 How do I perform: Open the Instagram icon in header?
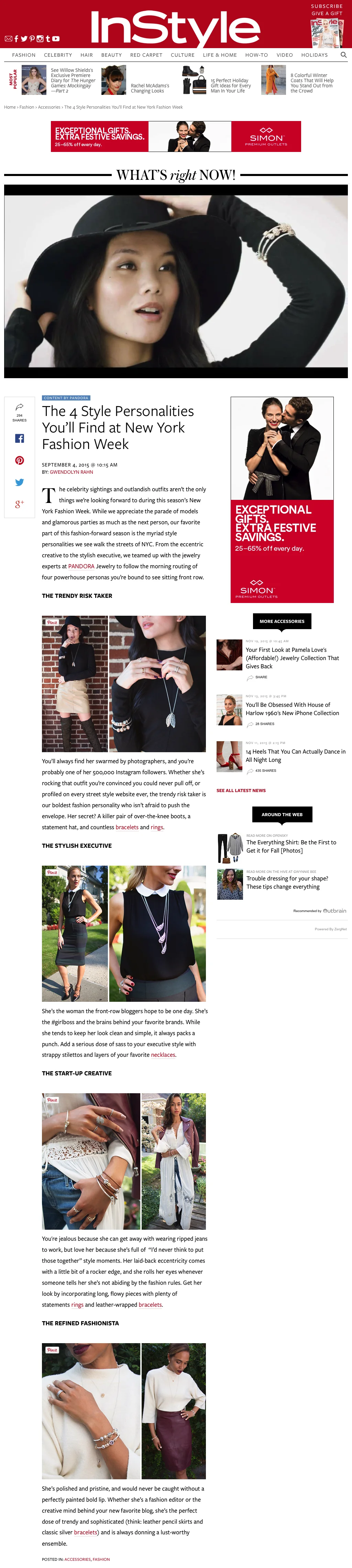(40, 39)
